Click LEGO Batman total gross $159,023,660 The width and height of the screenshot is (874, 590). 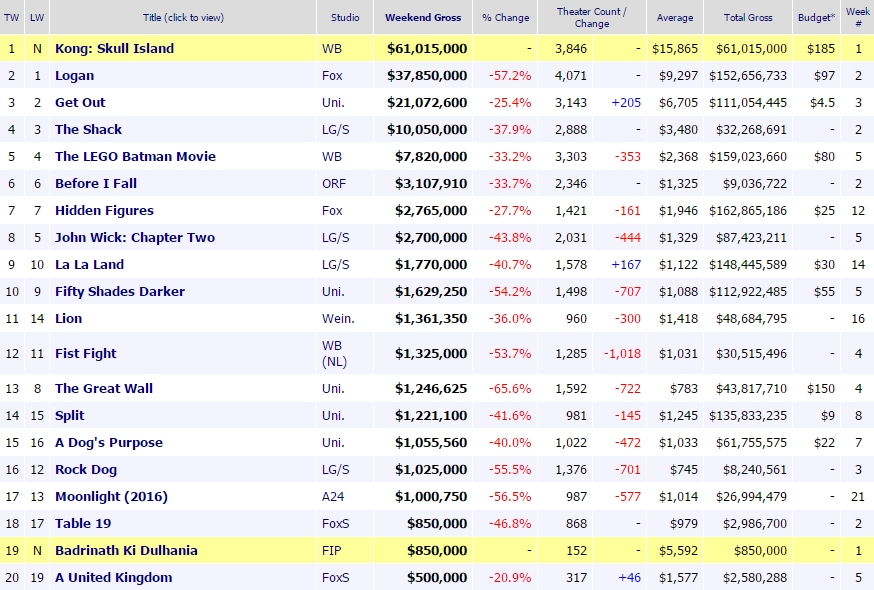[748, 156]
